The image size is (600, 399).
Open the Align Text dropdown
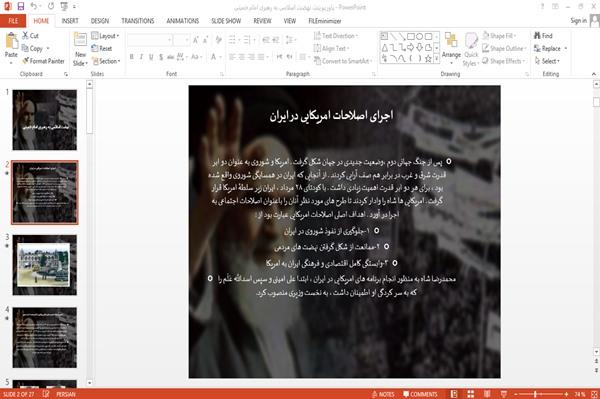click(x=331, y=48)
